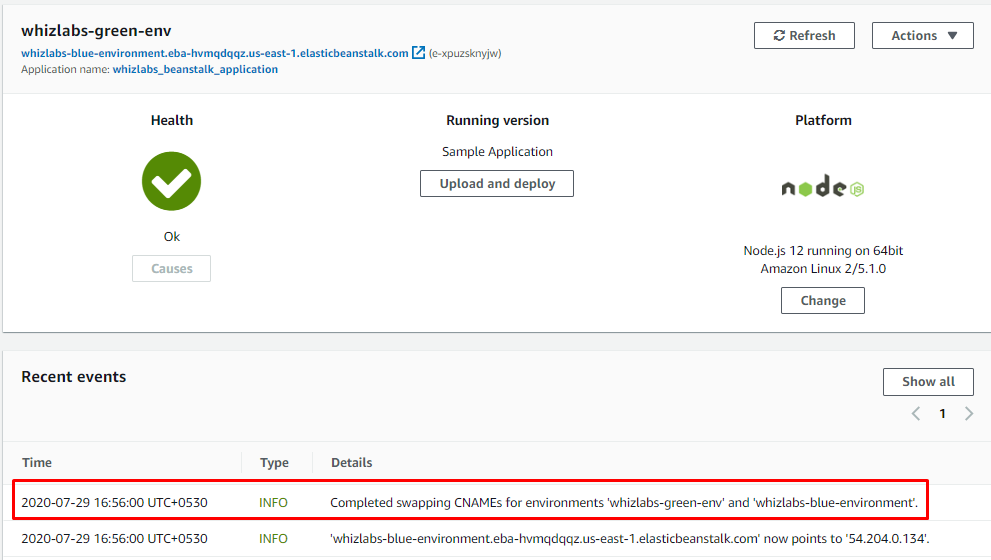This screenshot has height=560, width=991.
Task: Click the Platform heading
Action: click(x=823, y=120)
